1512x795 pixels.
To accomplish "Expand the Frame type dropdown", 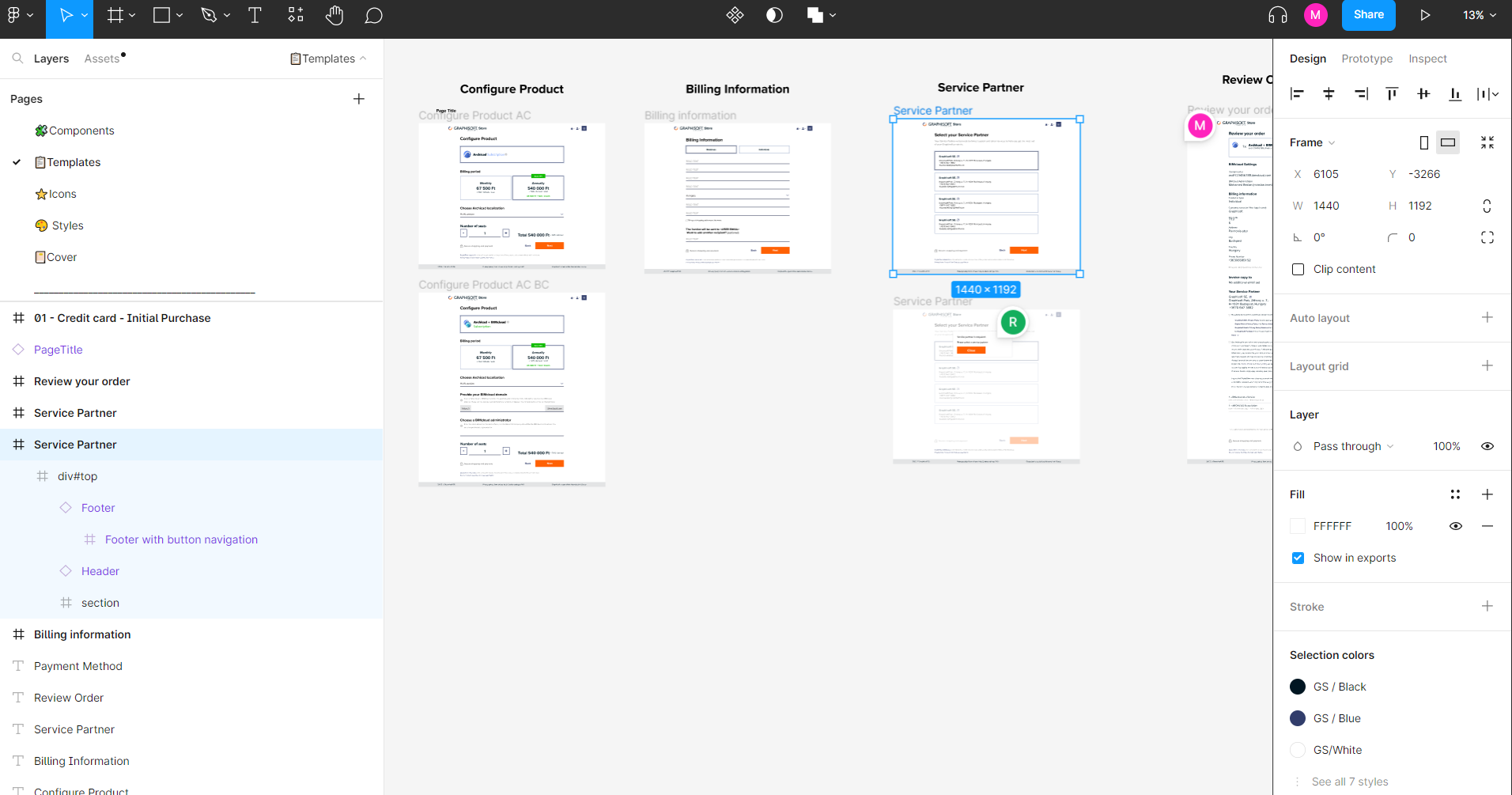I will (1313, 142).
